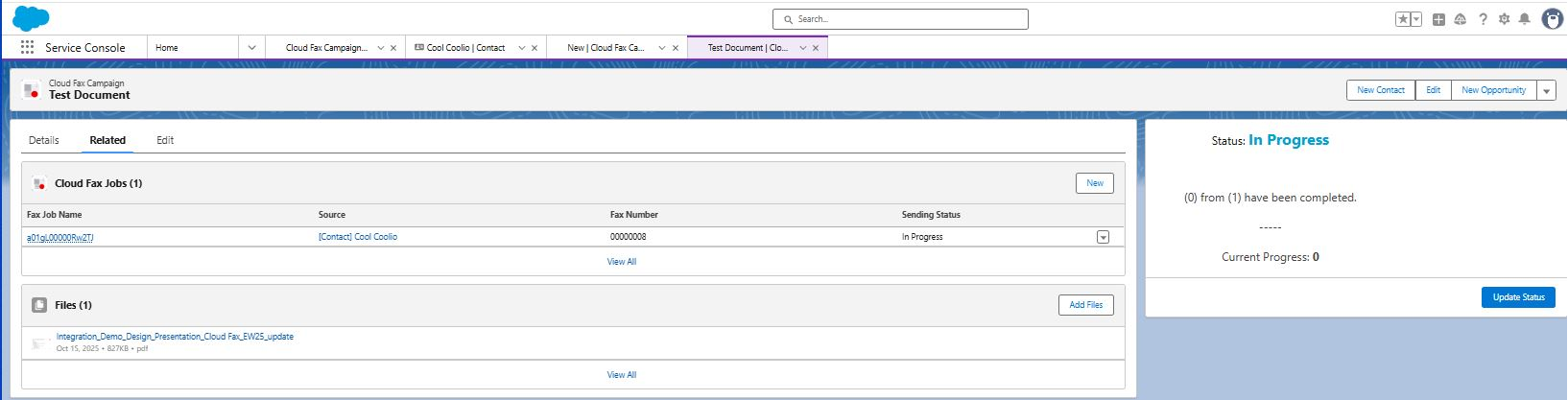The image size is (1568, 400).
Task: Open navigation menu dropdown beside Home
Action: click(251, 47)
